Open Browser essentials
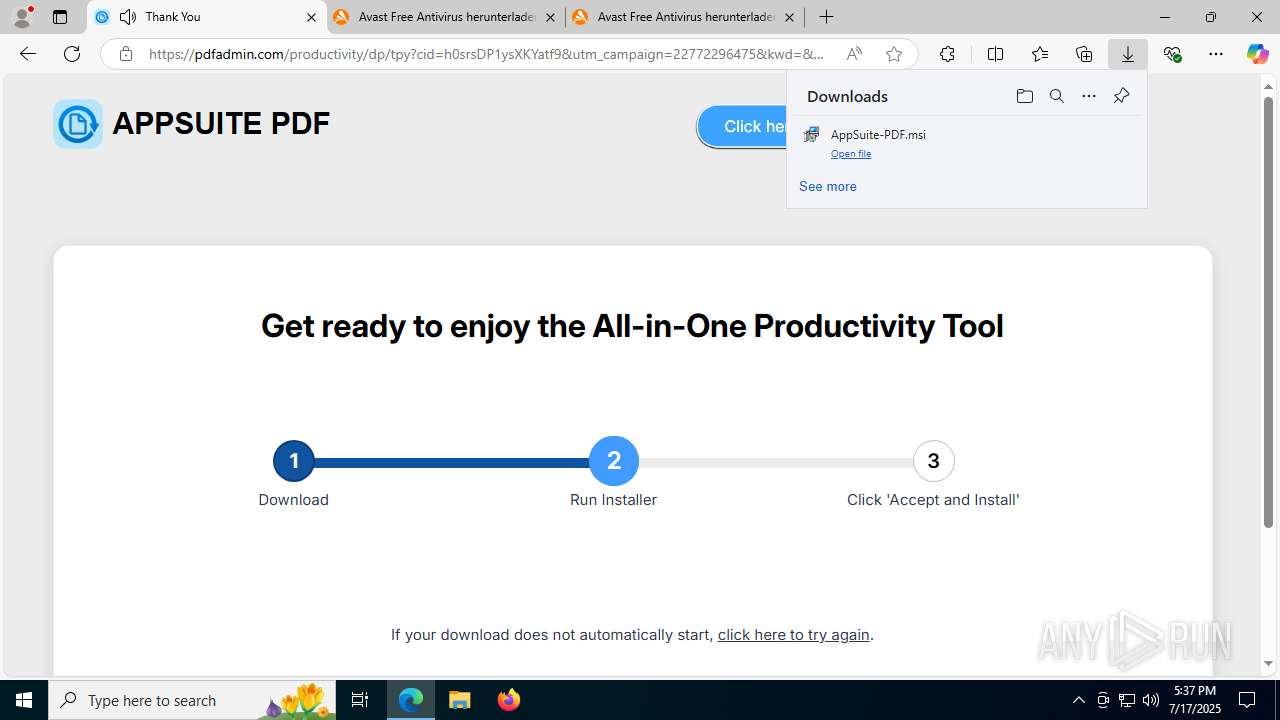Viewport: 1280px width, 720px height. pyautogui.click(x=1172, y=54)
